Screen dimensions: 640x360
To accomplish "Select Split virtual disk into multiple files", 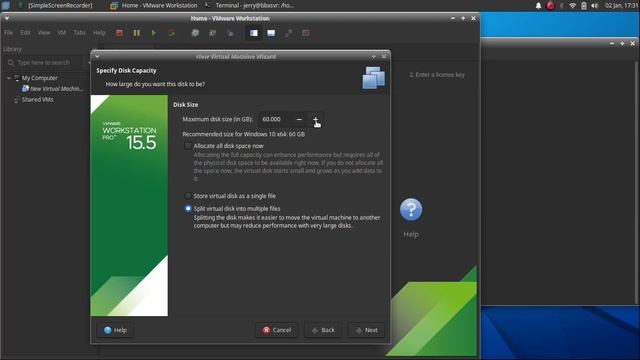I will tap(188, 209).
